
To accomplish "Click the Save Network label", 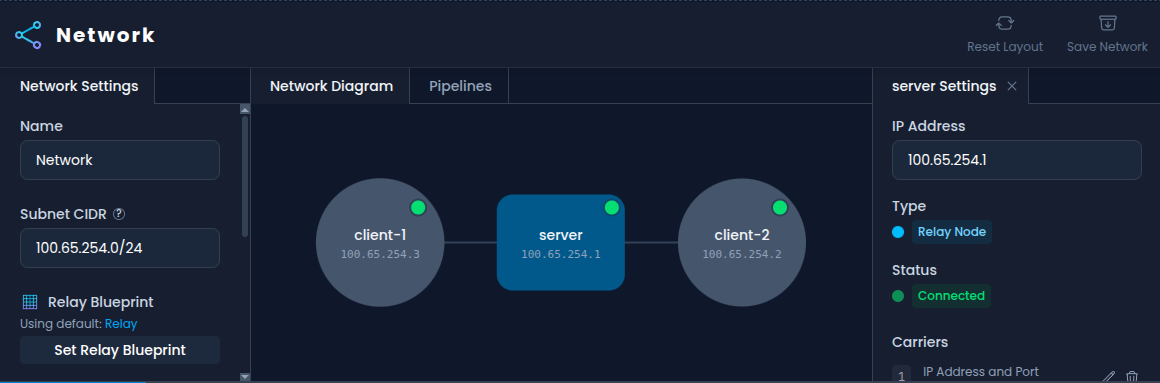I will pos(1107,47).
